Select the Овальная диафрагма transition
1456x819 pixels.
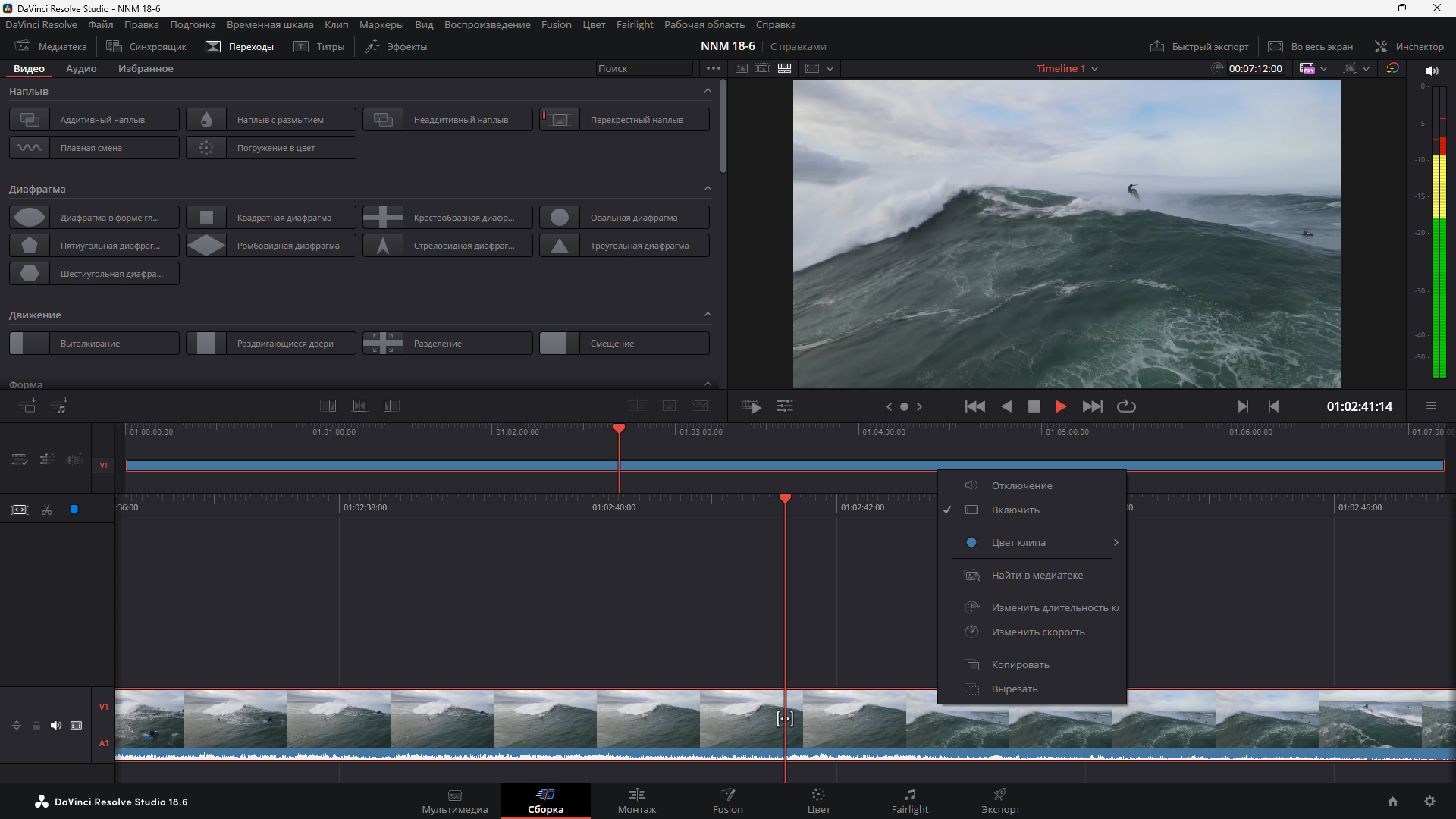point(624,218)
